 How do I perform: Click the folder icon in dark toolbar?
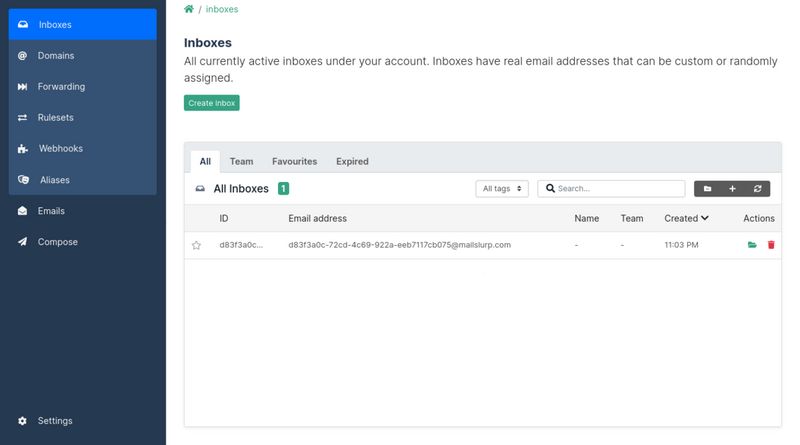click(x=707, y=189)
